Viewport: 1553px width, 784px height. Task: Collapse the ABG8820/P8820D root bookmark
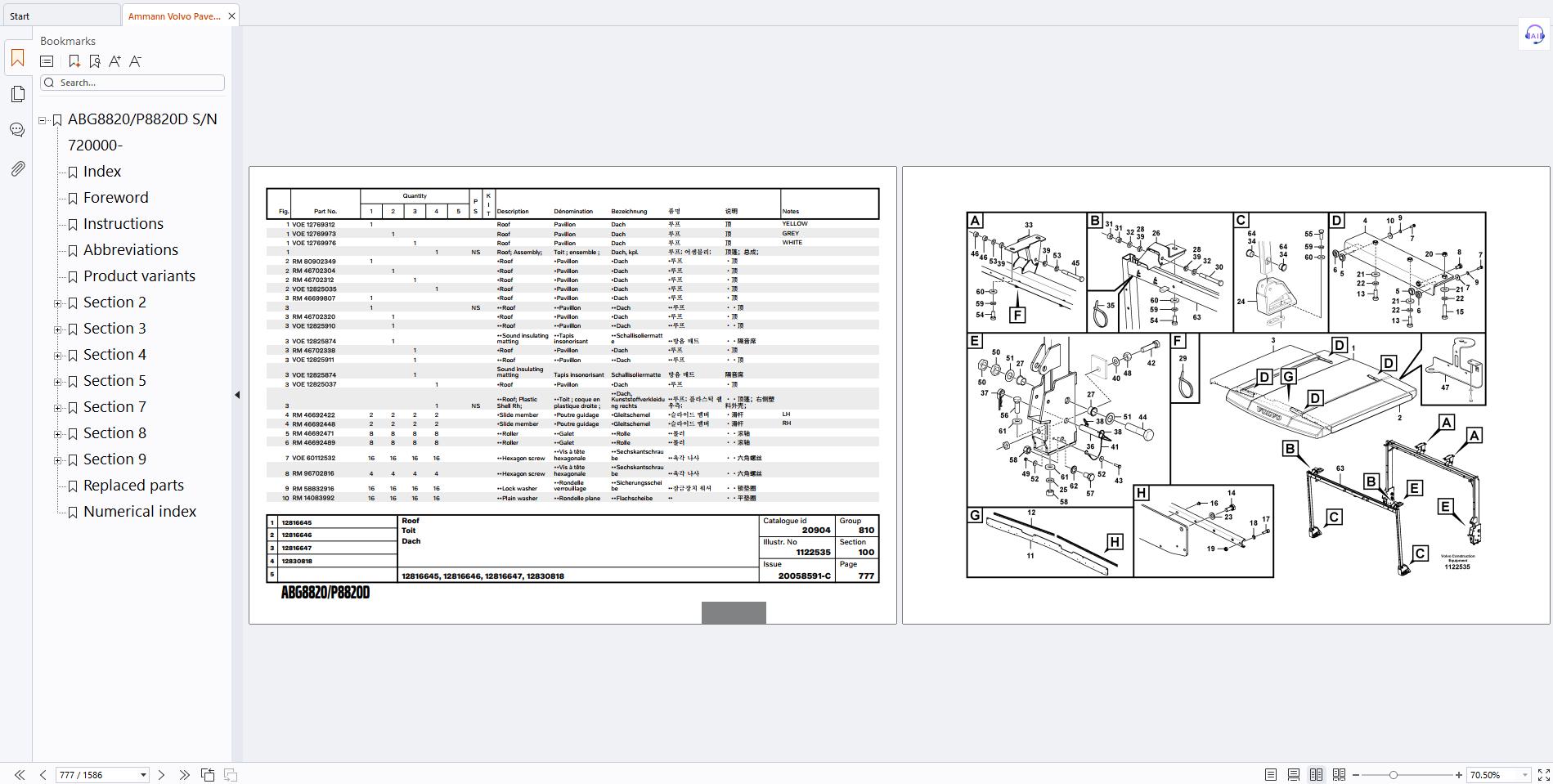(43, 120)
